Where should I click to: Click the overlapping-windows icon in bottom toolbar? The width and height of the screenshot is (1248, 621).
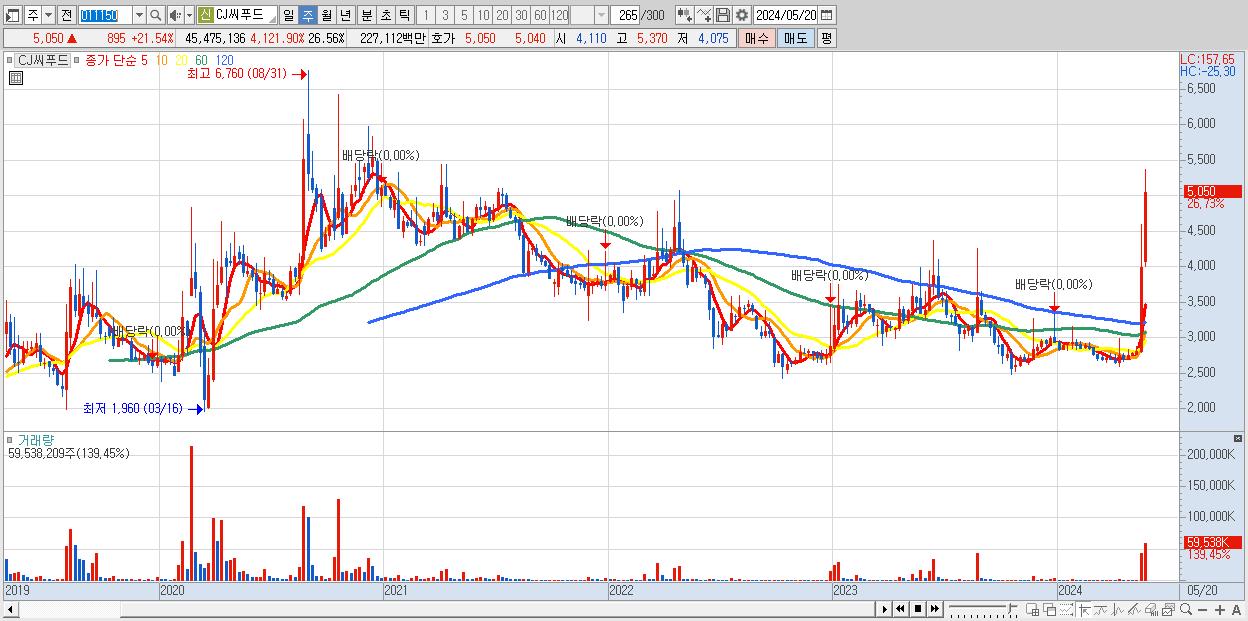click(x=1050, y=610)
